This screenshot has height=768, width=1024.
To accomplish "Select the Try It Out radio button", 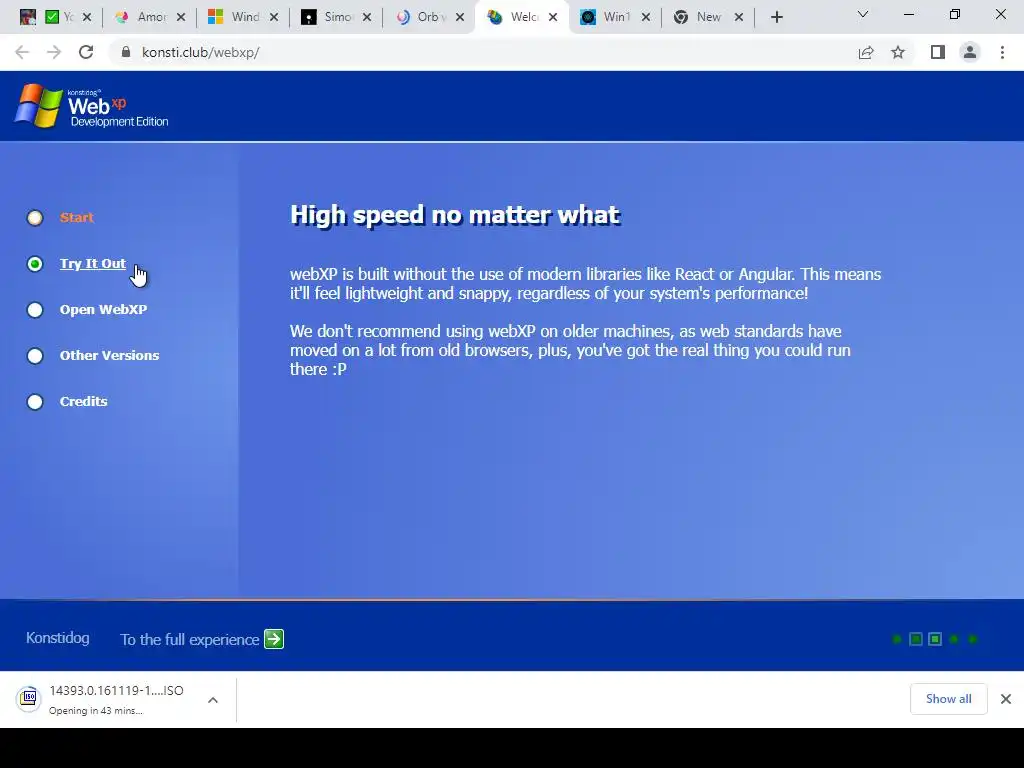I will (x=35, y=264).
